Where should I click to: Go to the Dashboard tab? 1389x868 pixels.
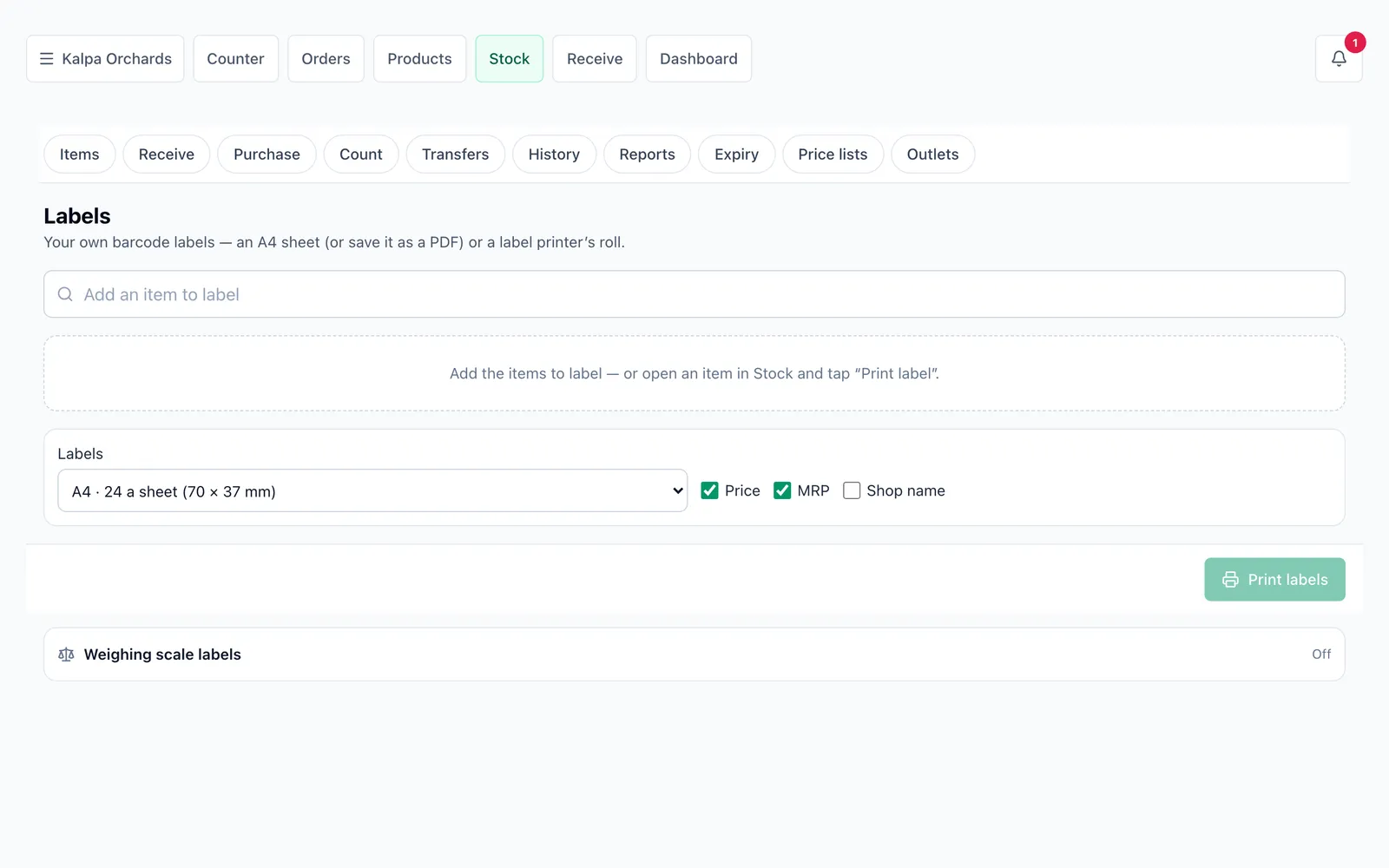pos(699,59)
